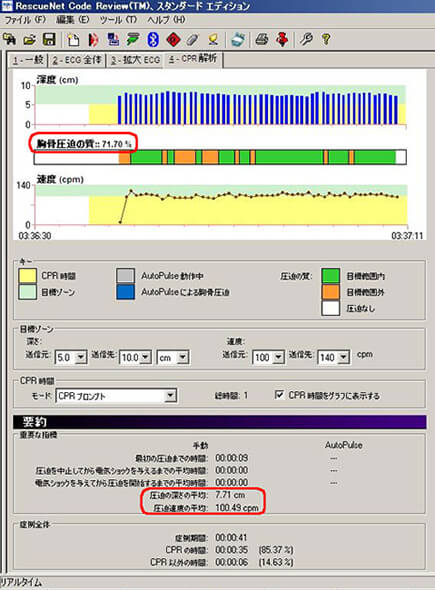Click the orange 目標範囲外 color swatch
Image resolution: width=435 pixels, height=590 pixels.
click(331, 292)
